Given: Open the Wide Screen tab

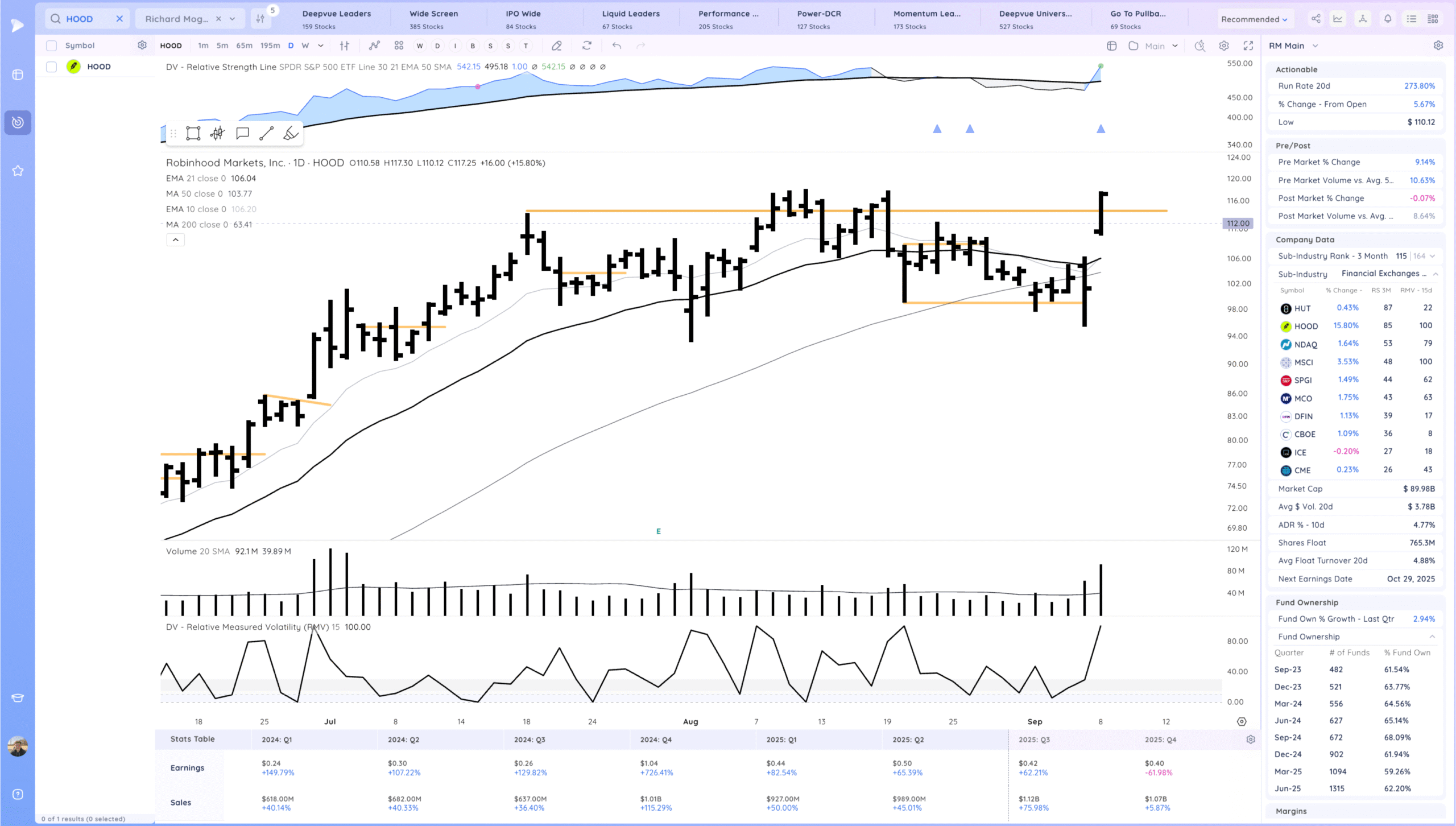Looking at the screenshot, I should pos(434,19).
